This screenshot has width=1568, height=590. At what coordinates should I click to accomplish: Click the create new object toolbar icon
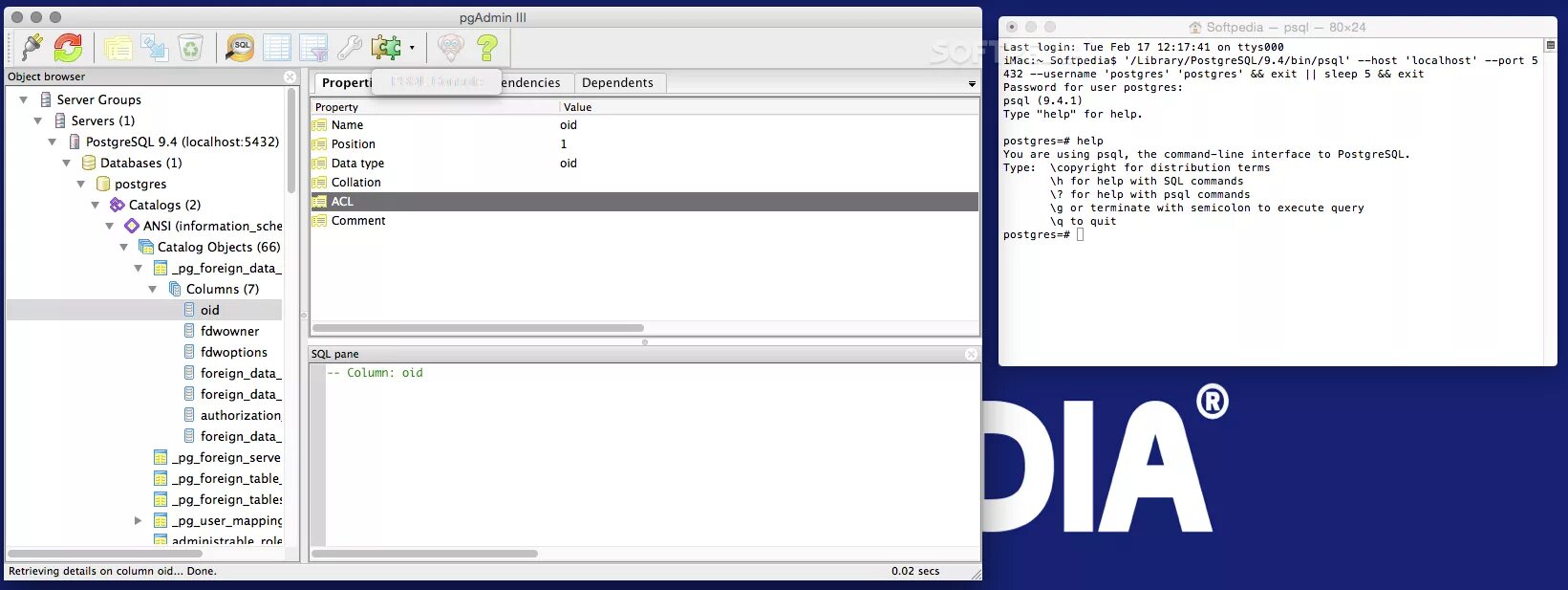[154, 47]
